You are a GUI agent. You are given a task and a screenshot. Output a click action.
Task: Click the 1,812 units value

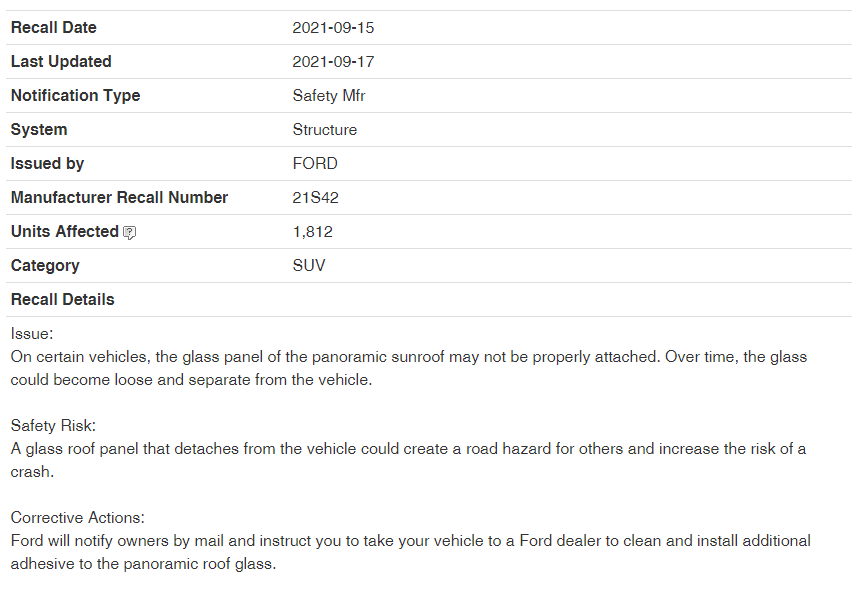313,232
